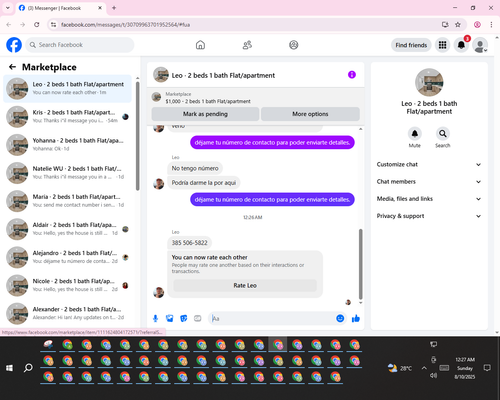Image resolution: width=500 pixels, height=400 pixels.
Task: Open Alexander 2 beds conversation
Action: (x=67, y=313)
